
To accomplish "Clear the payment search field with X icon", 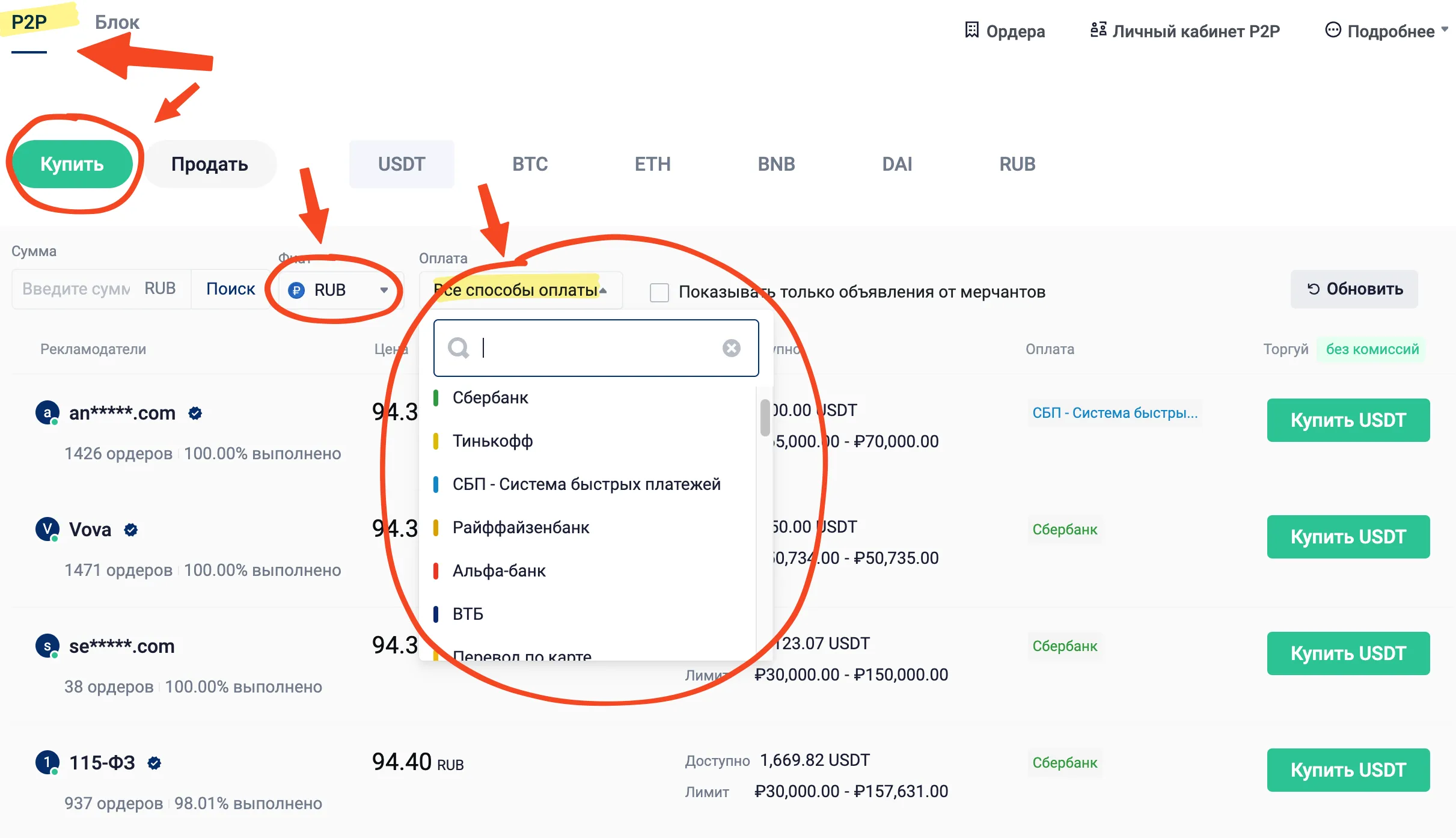I will click(731, 348).
